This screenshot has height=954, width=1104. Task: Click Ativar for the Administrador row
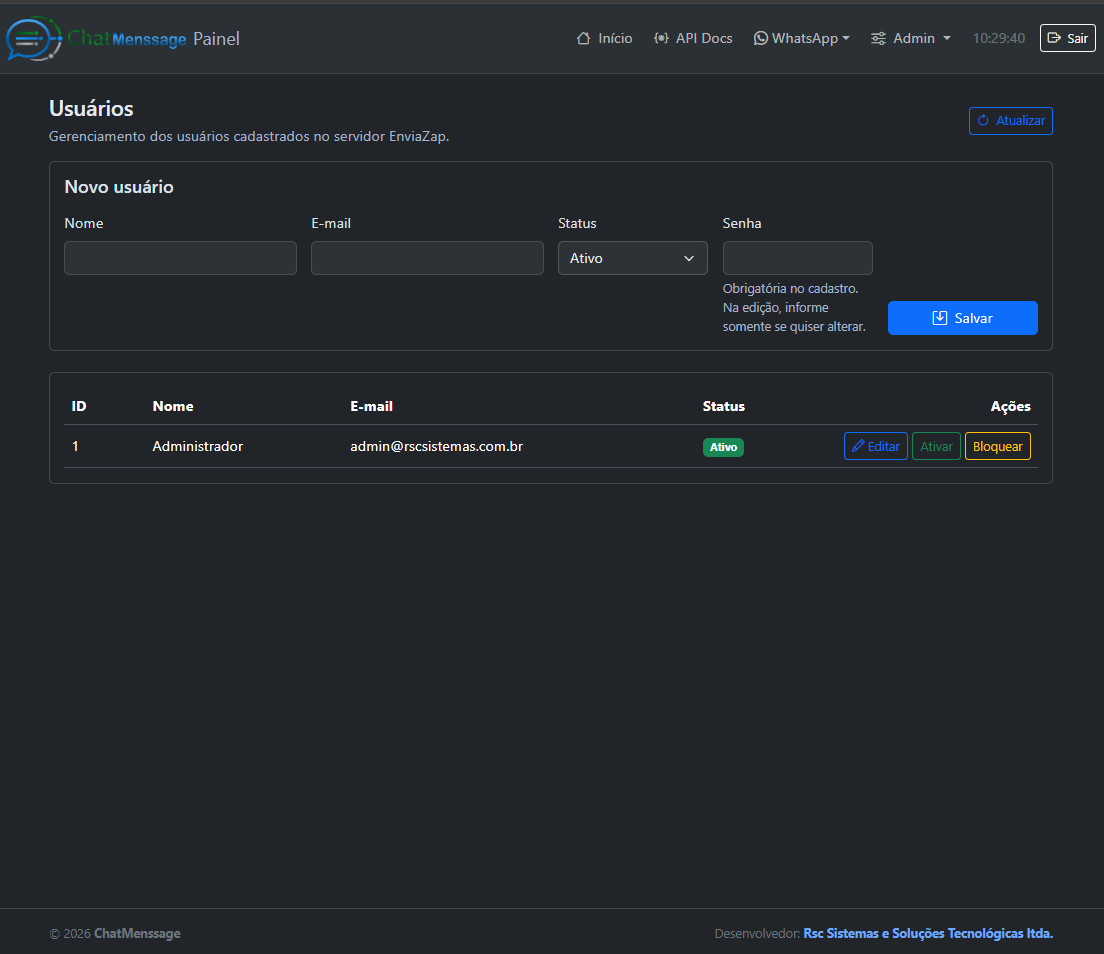pos(936,446)
